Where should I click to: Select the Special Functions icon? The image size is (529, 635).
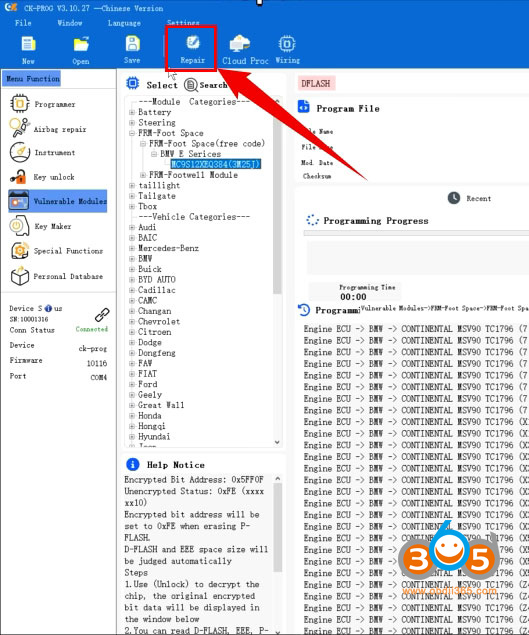(x=19, y=251)
